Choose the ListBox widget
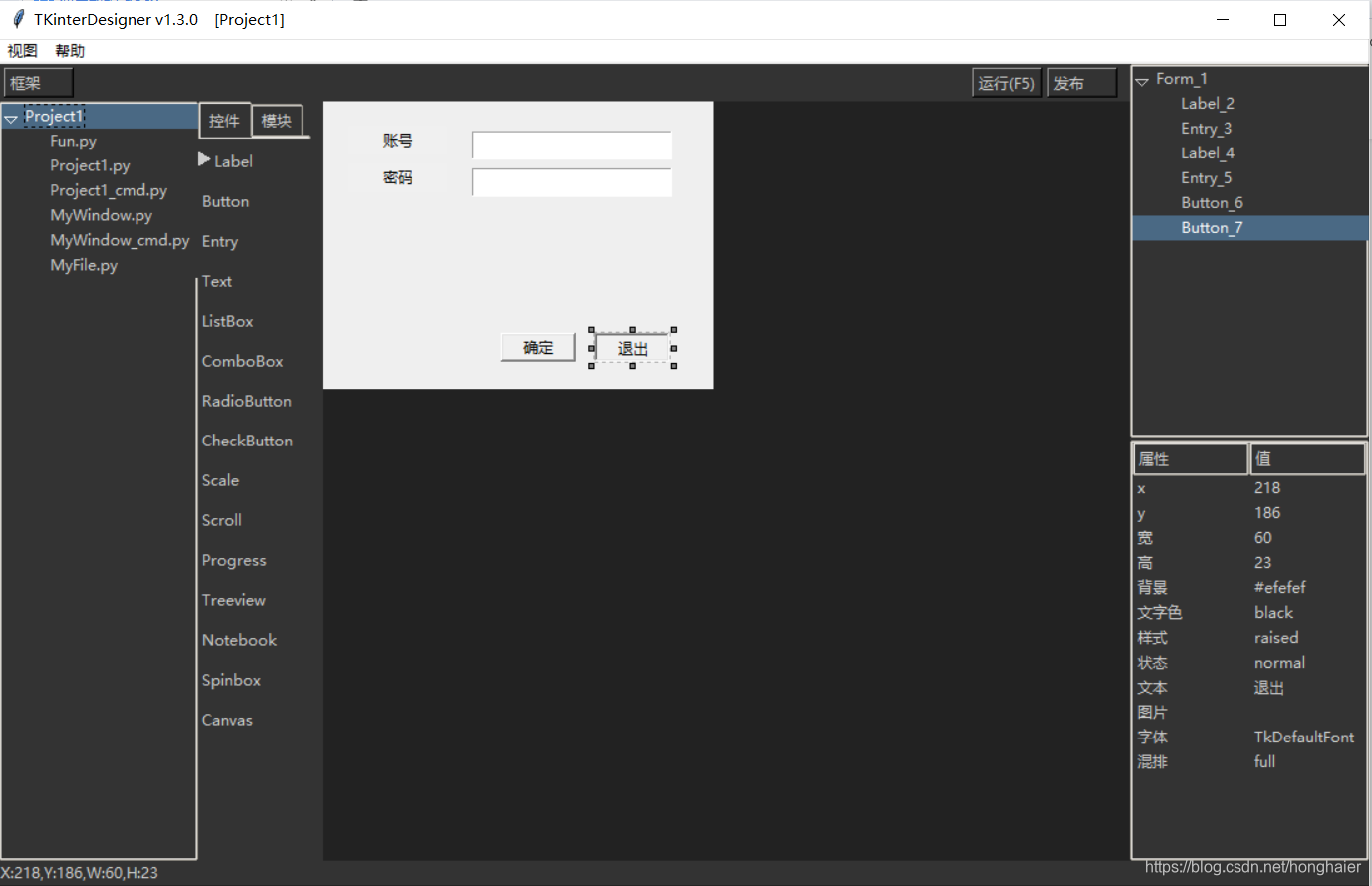The width and height of the screenshot is (1372, 886). 227,321
